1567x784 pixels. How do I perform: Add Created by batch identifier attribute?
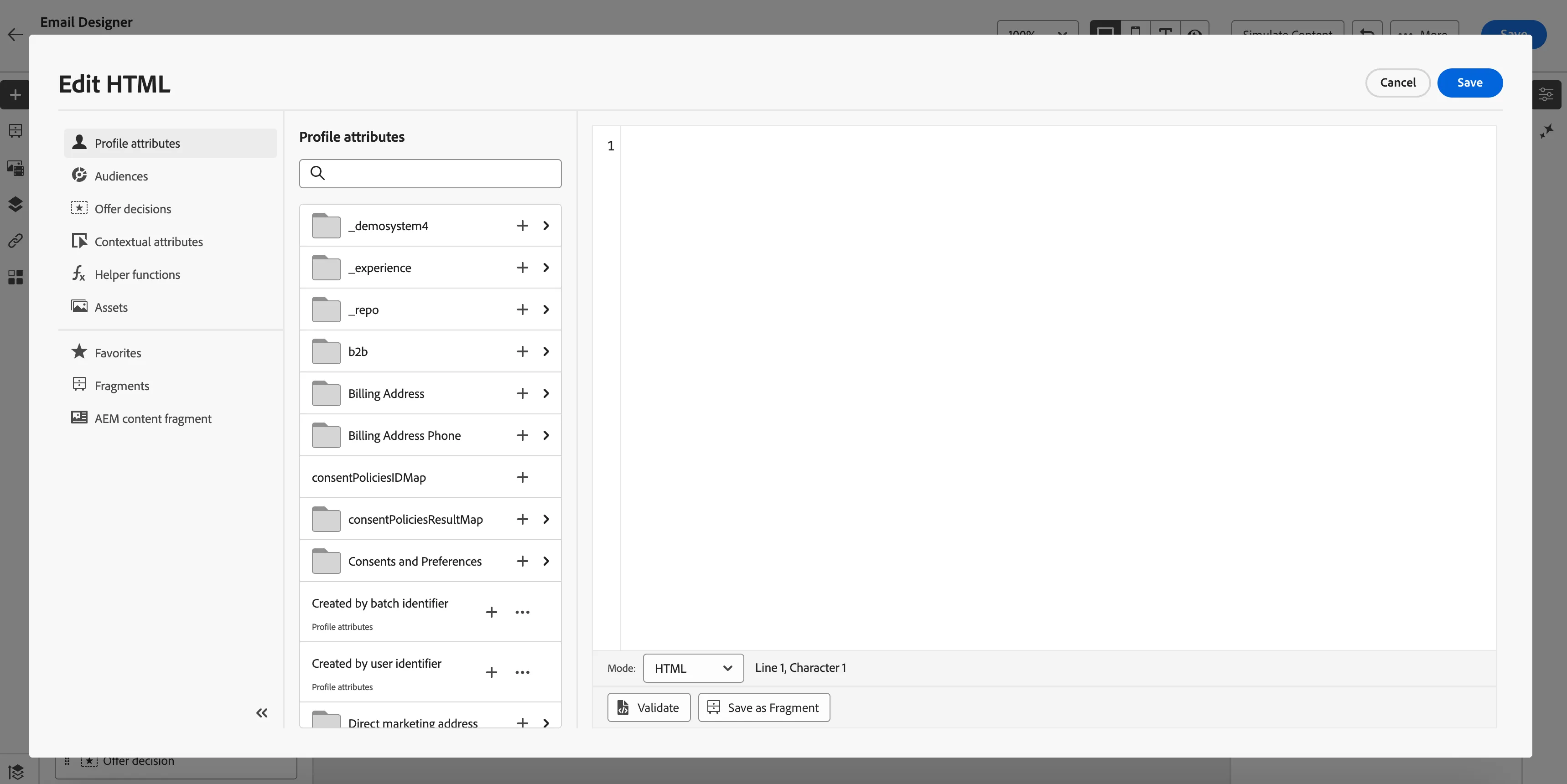tap(492, 612)
